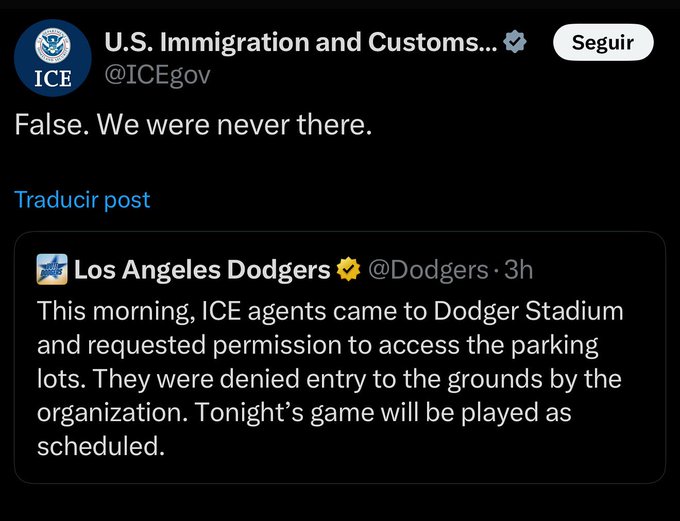Click the gold verified badge beside Los Angeles Dodgers

[349, 269]
